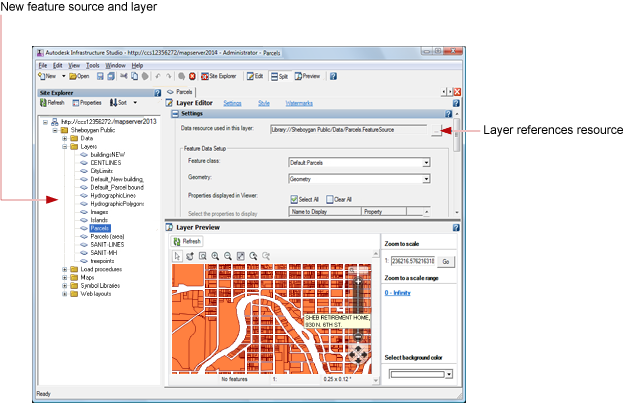Open the dropdown arrow beside New
Screen dimensions: 624x403
coord(63,76)
